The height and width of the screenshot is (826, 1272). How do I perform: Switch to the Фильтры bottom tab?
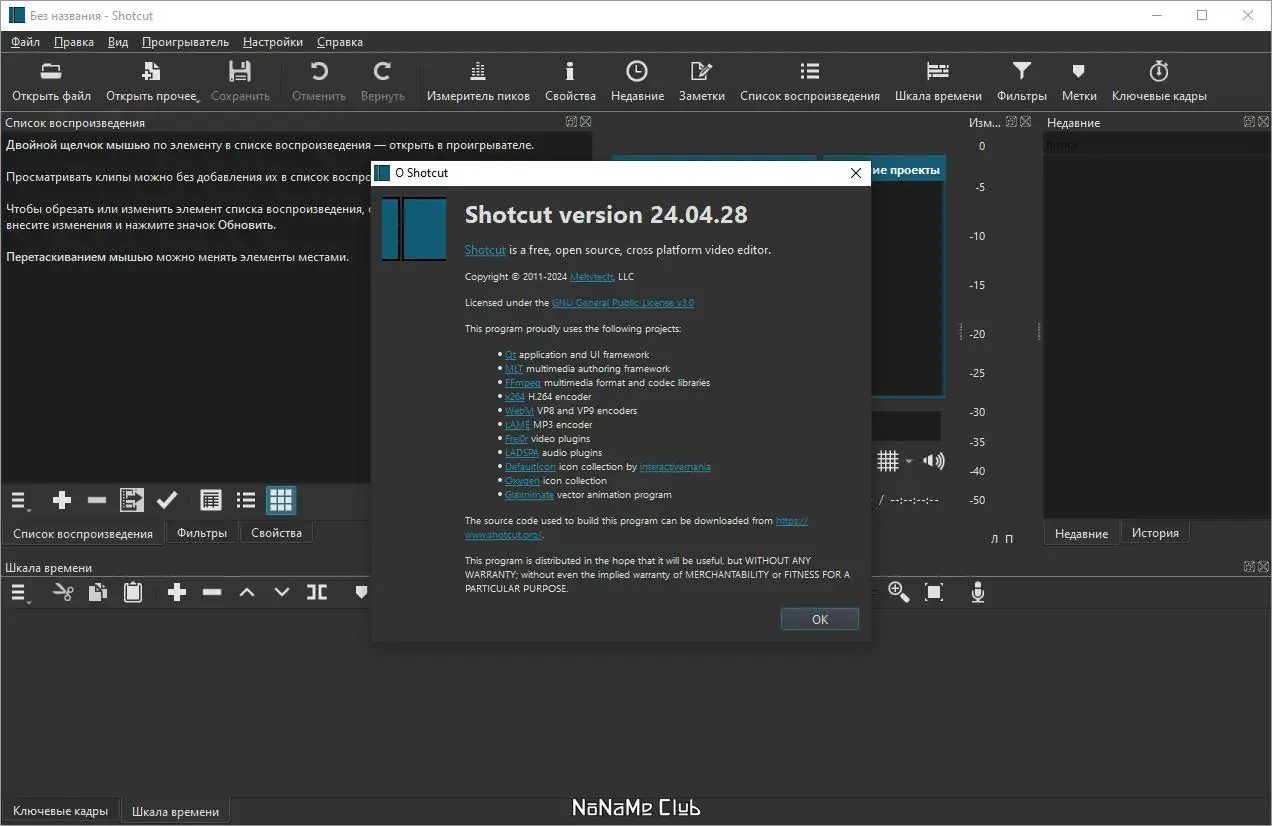[202, 533]
